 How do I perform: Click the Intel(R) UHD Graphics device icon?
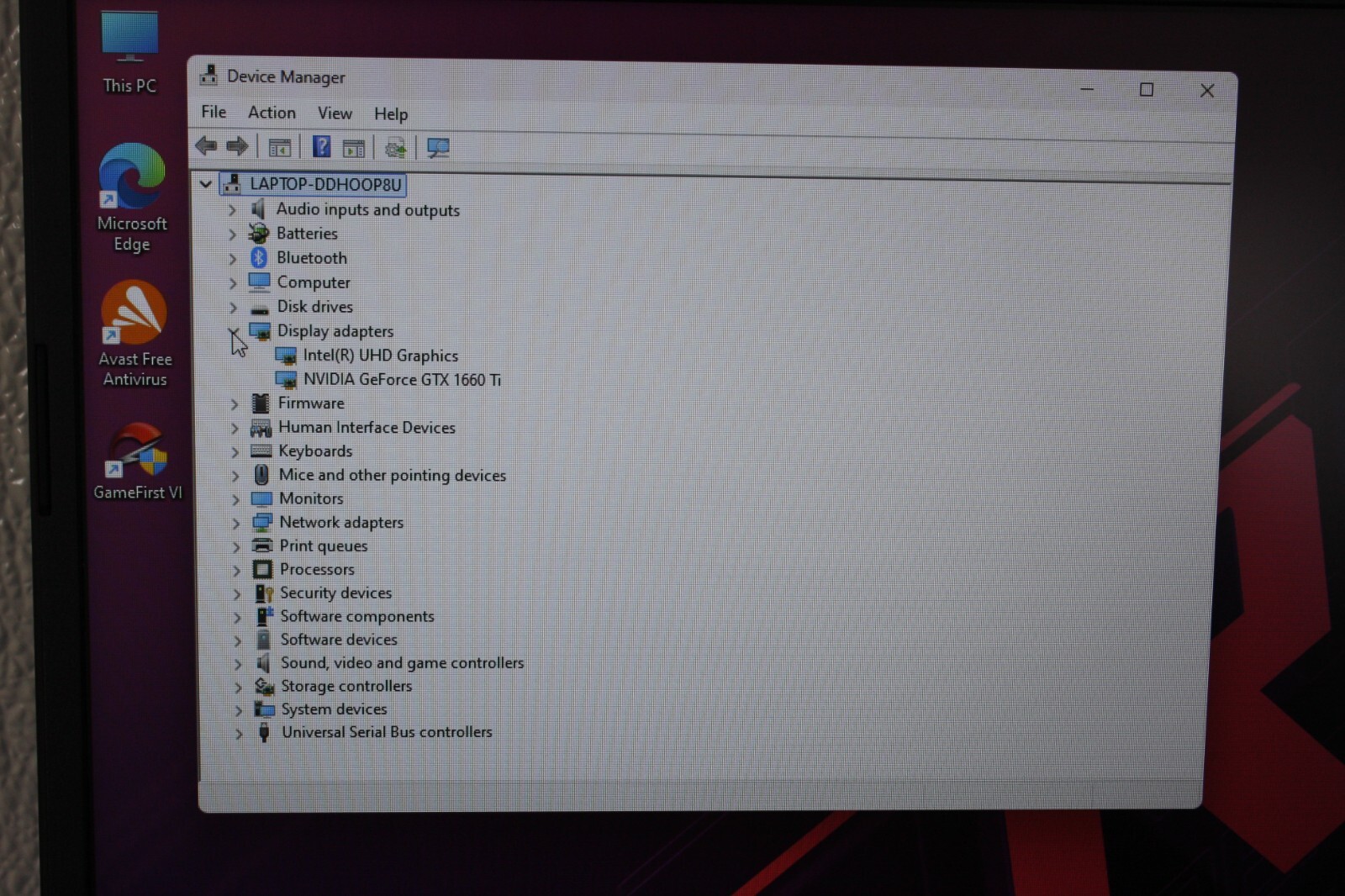(x=286, y=356)
